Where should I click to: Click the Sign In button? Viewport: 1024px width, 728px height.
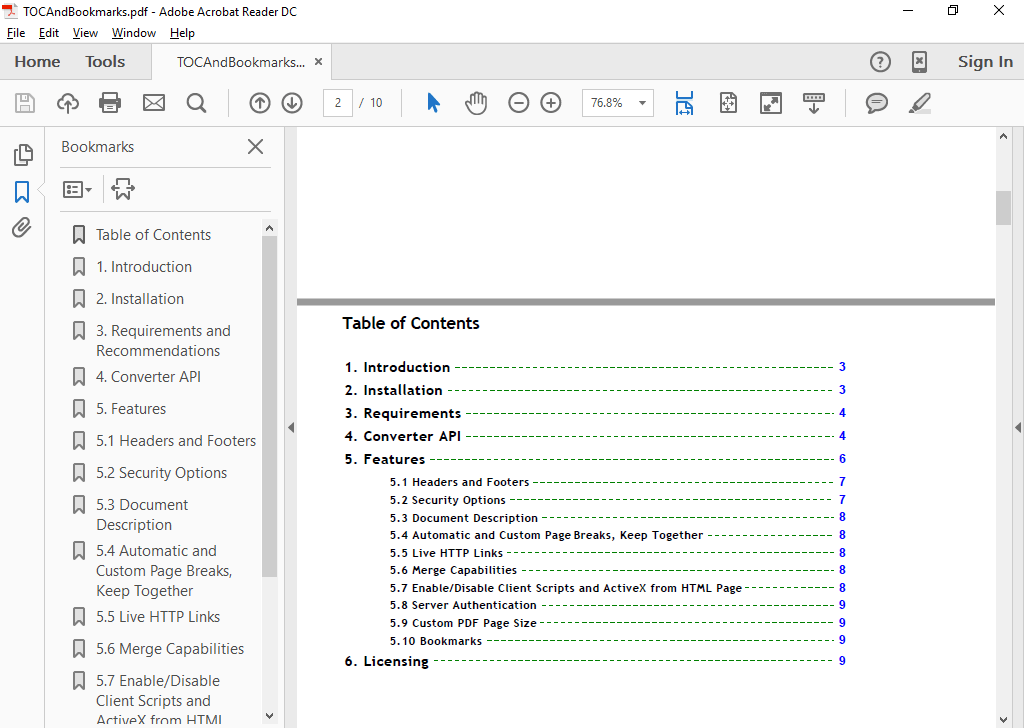[x=985, y=61]
